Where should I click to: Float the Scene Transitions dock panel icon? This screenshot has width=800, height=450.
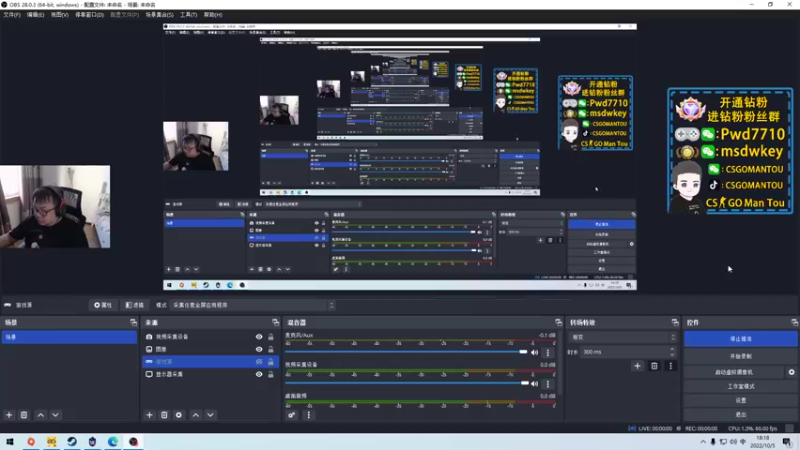(675, 322)
